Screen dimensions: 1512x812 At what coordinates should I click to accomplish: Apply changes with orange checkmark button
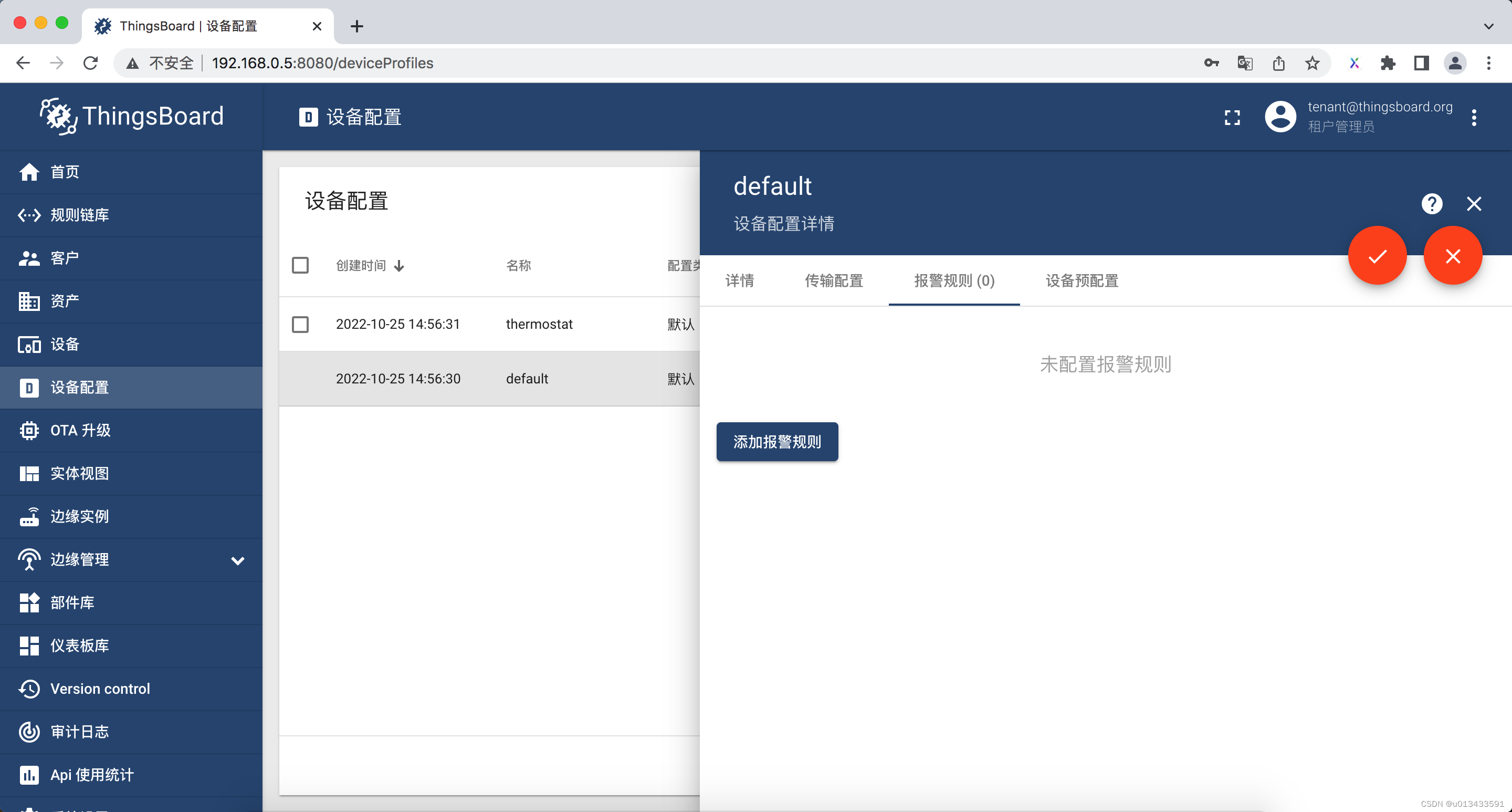pos(1377,255)
